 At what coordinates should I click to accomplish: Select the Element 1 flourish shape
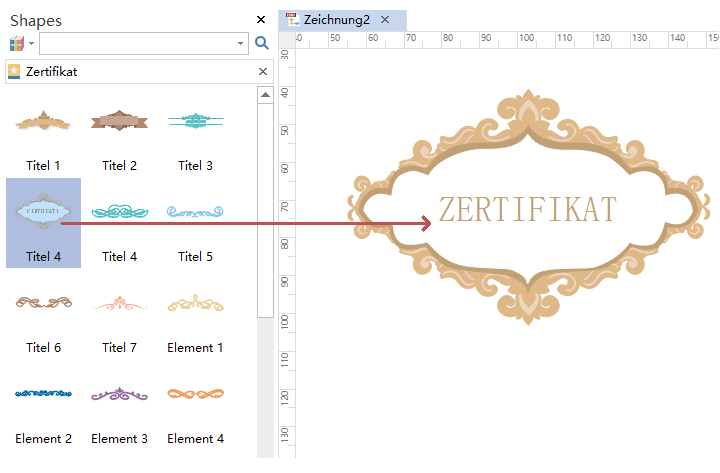195,303
